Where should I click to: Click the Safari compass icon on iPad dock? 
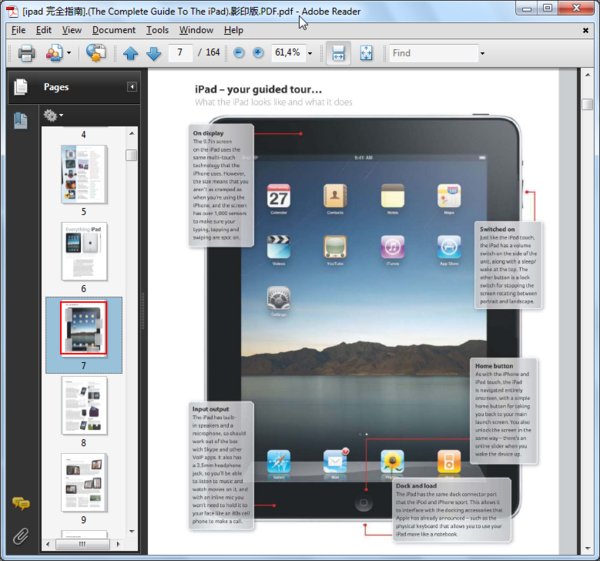point(279,462)
